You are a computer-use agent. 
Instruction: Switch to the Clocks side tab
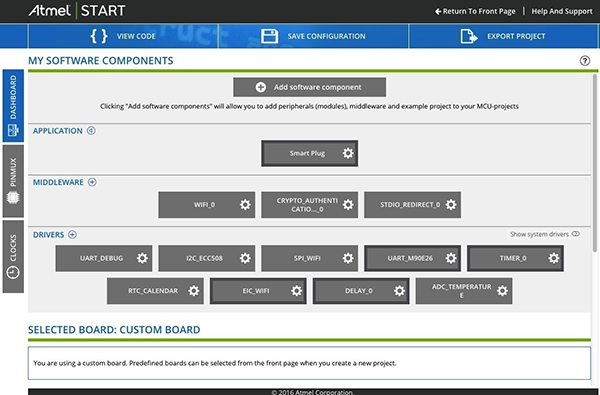coord(13,256)
